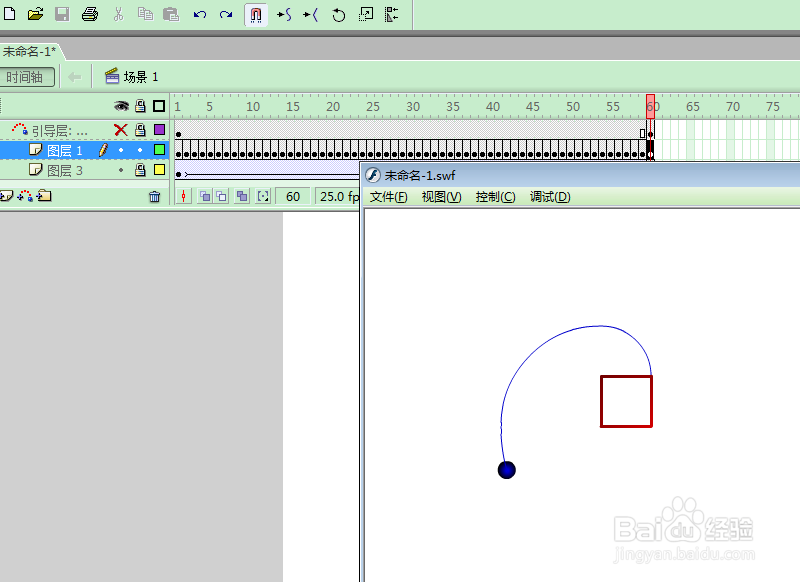The image size is (800, 582).
Task: Click the back arrow beside 时间轴
Action: pos(74,77)
